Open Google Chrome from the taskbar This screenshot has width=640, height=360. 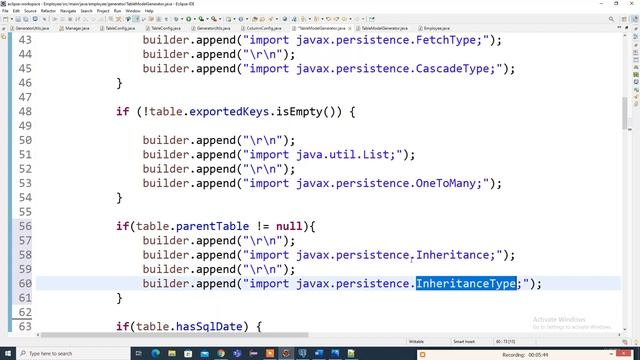[221, 353]
